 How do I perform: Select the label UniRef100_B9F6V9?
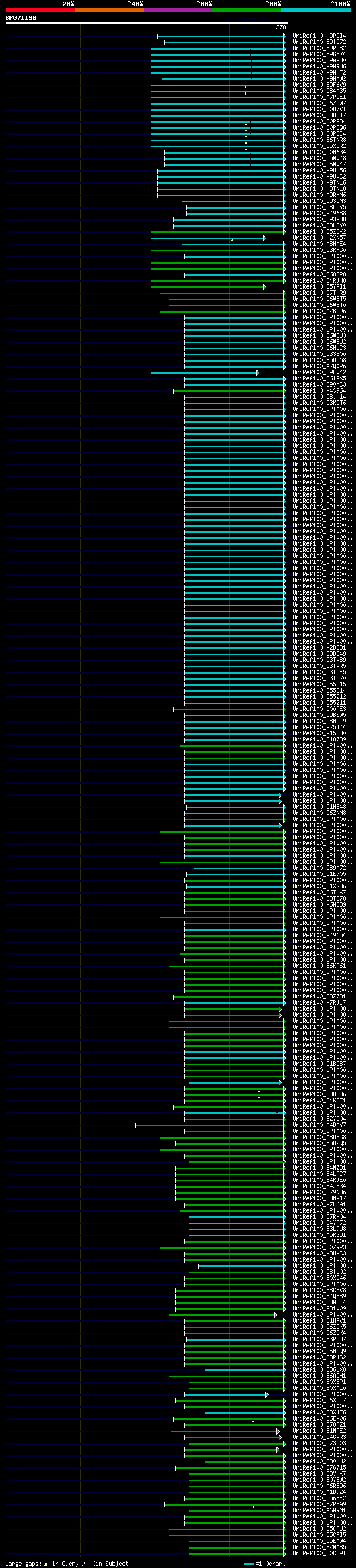[x=319, y=85]
